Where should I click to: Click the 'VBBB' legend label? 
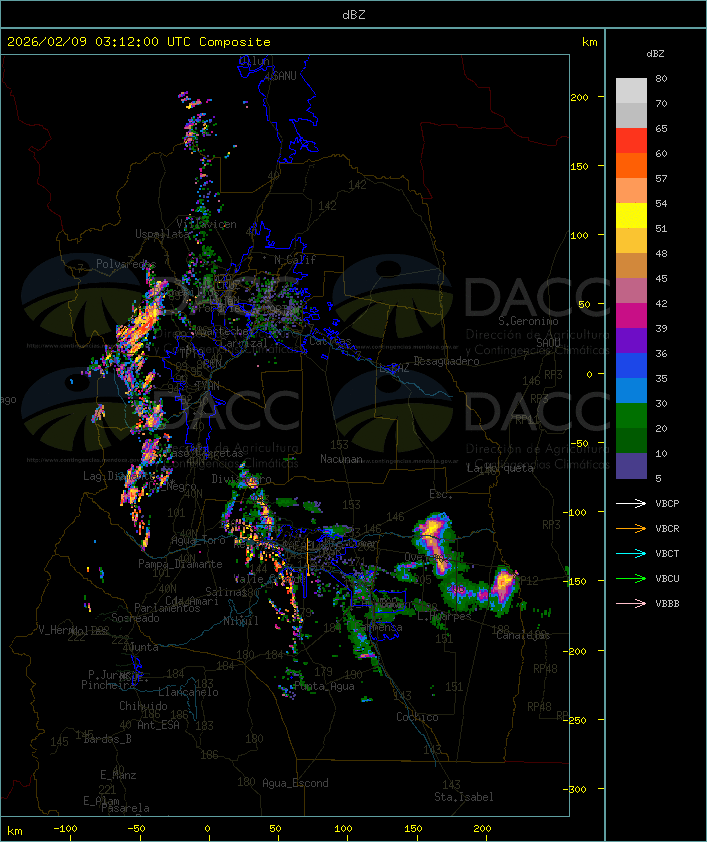coord(667,604)
